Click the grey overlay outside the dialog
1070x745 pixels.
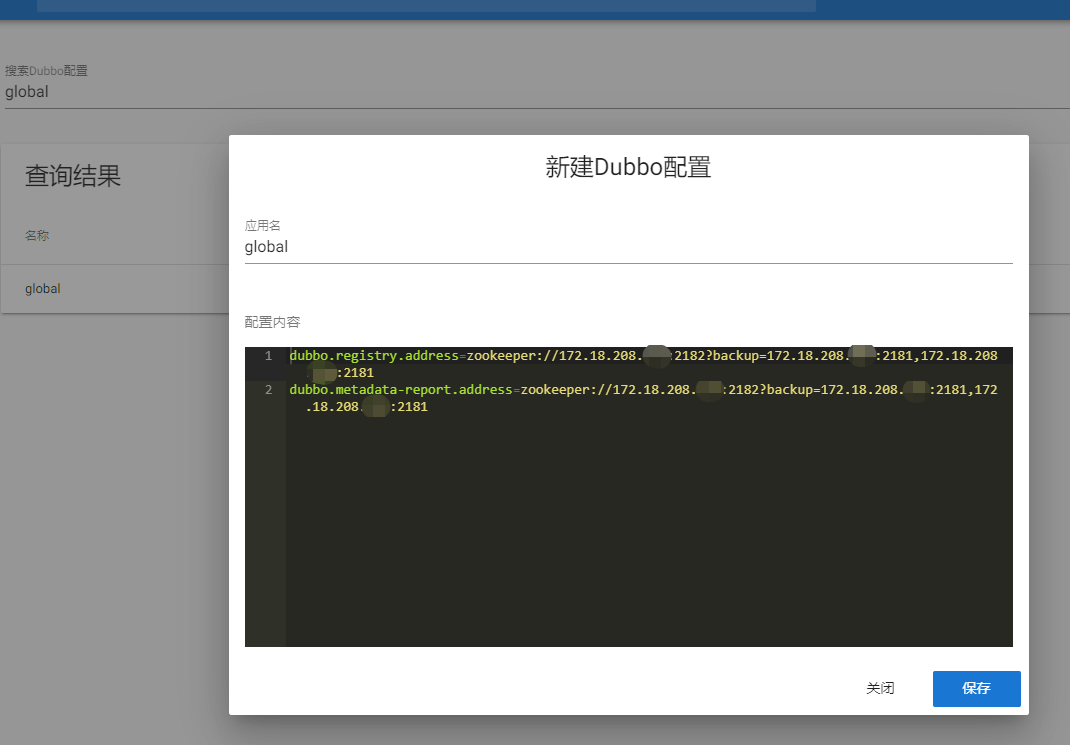110,500
